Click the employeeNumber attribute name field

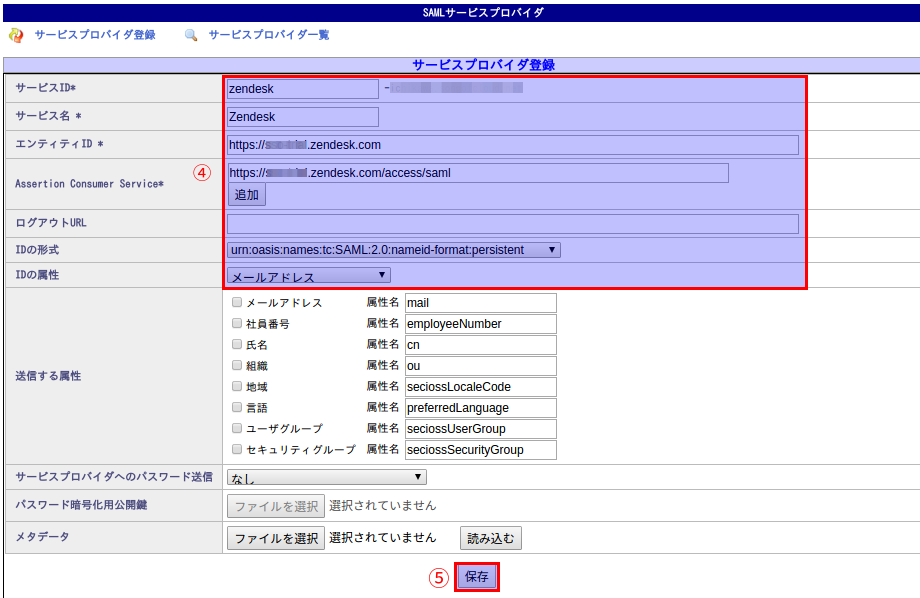tap(481, 324)
